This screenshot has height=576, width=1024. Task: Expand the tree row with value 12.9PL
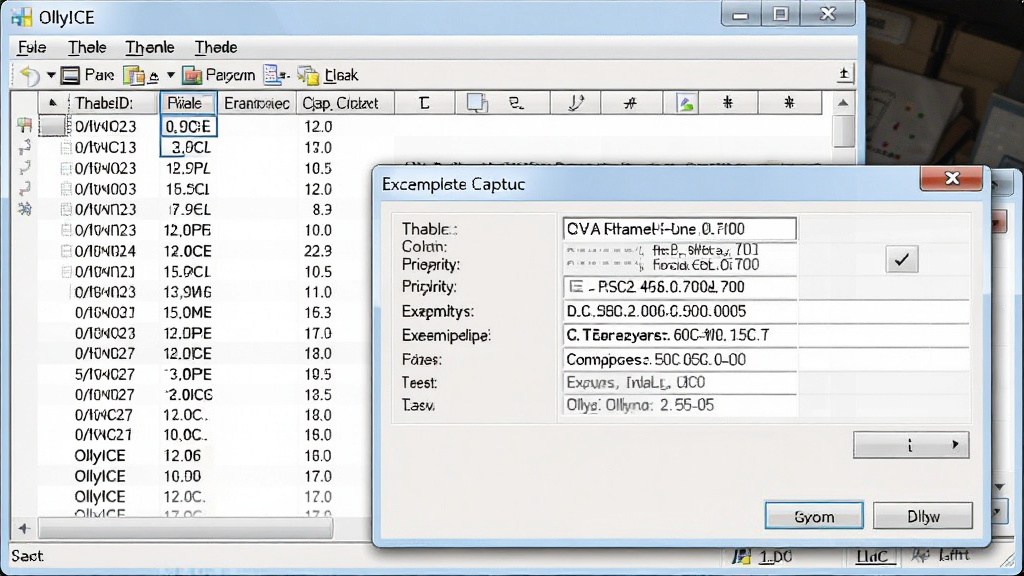coord(66,168)
